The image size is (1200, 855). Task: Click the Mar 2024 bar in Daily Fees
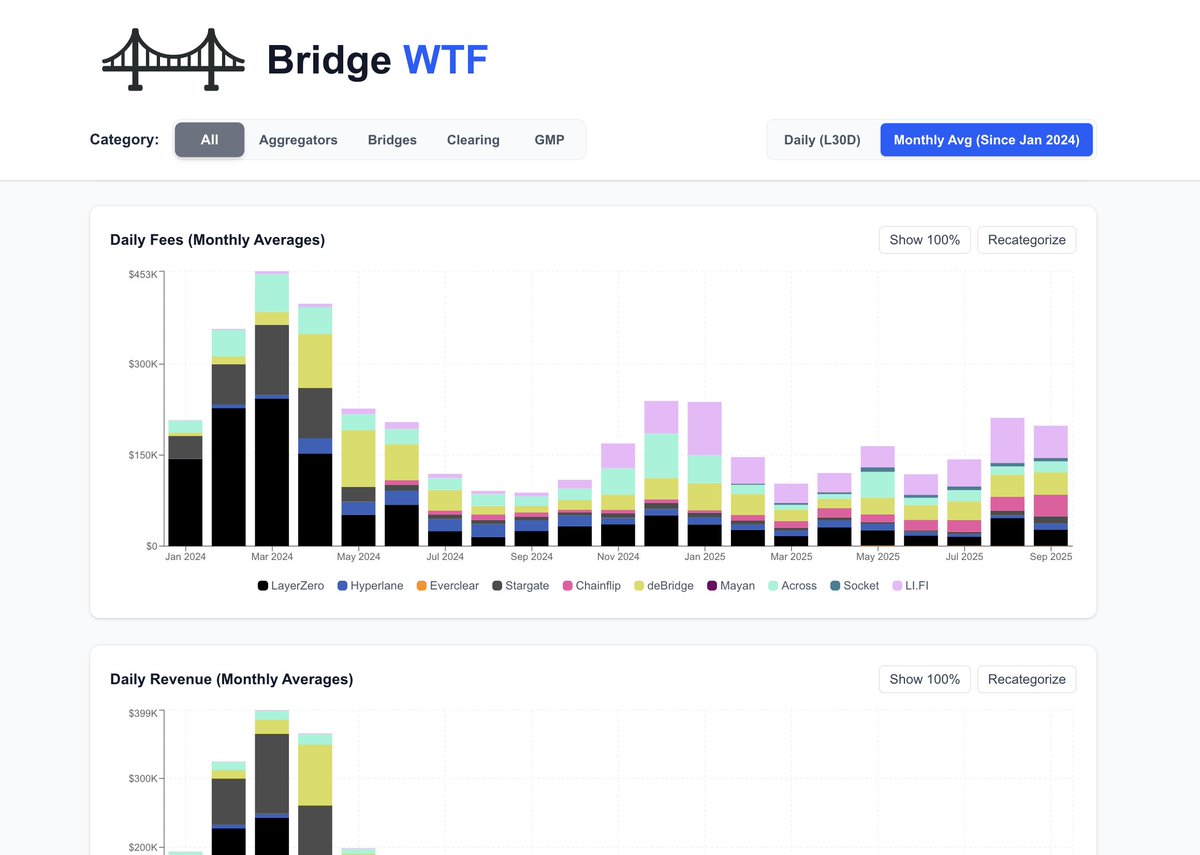(272, 409)
